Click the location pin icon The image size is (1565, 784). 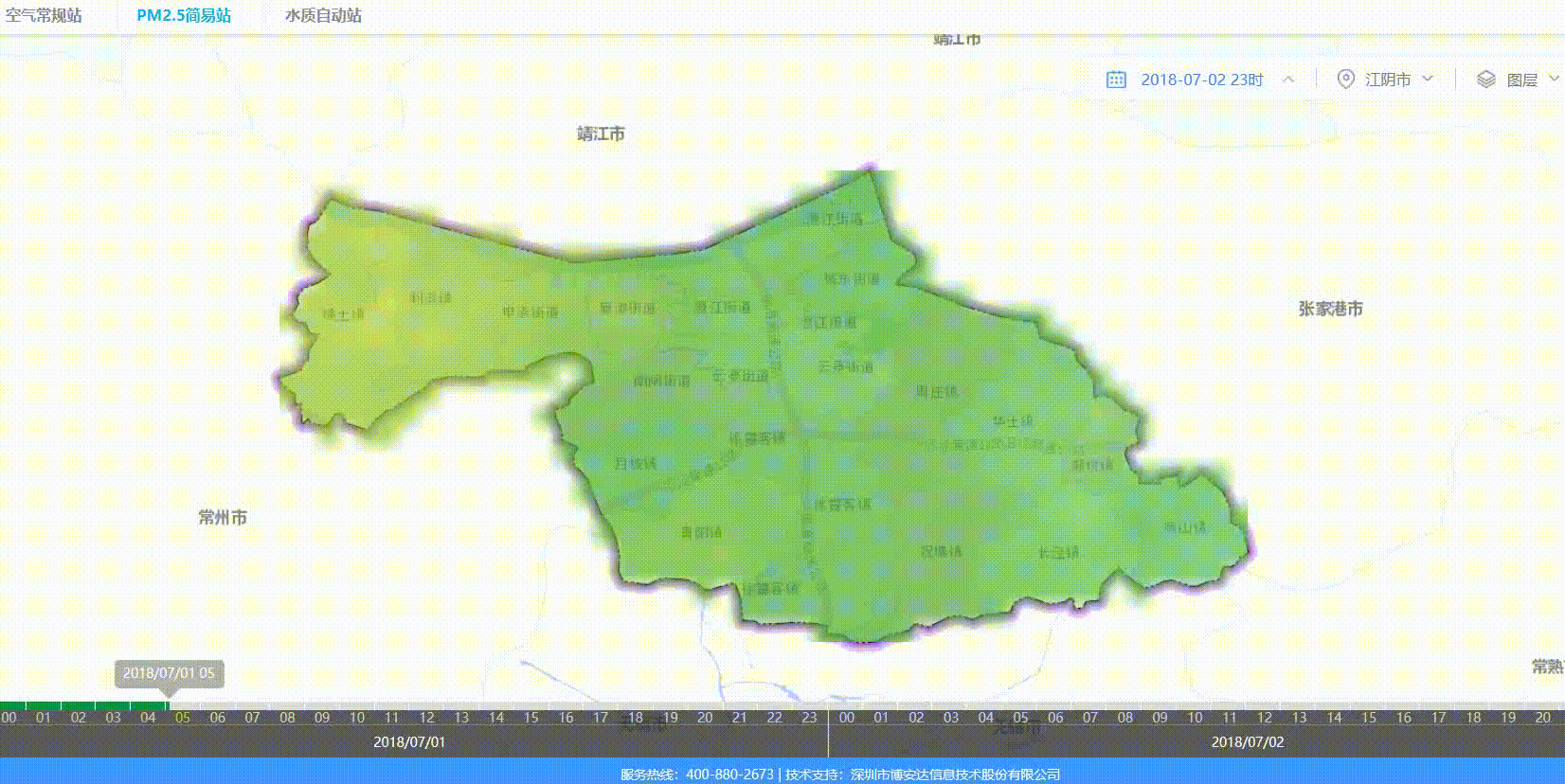[1345, 80]
